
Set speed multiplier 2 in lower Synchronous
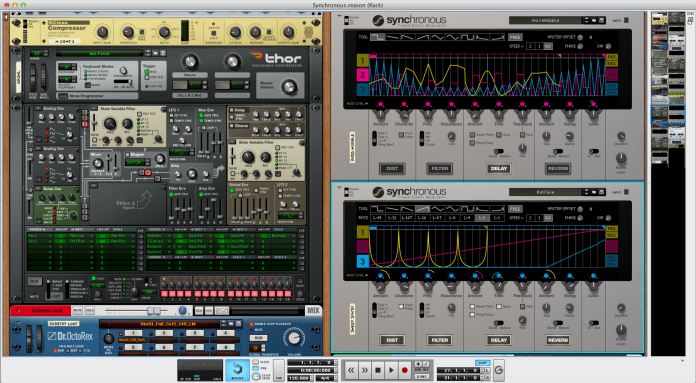tap(530, 218)
